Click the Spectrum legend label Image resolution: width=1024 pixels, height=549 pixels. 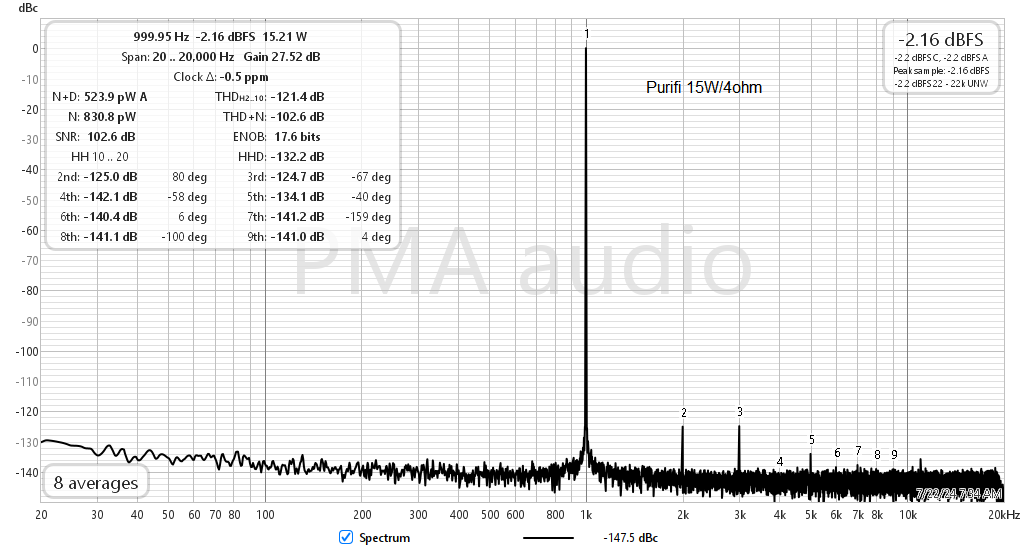385,538
